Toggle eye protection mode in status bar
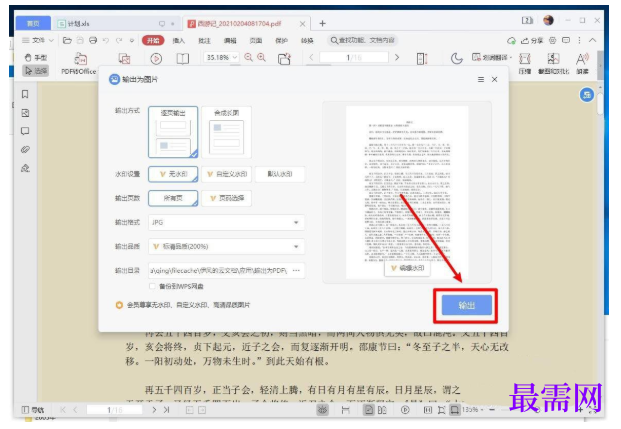 [x=323, y=410]
